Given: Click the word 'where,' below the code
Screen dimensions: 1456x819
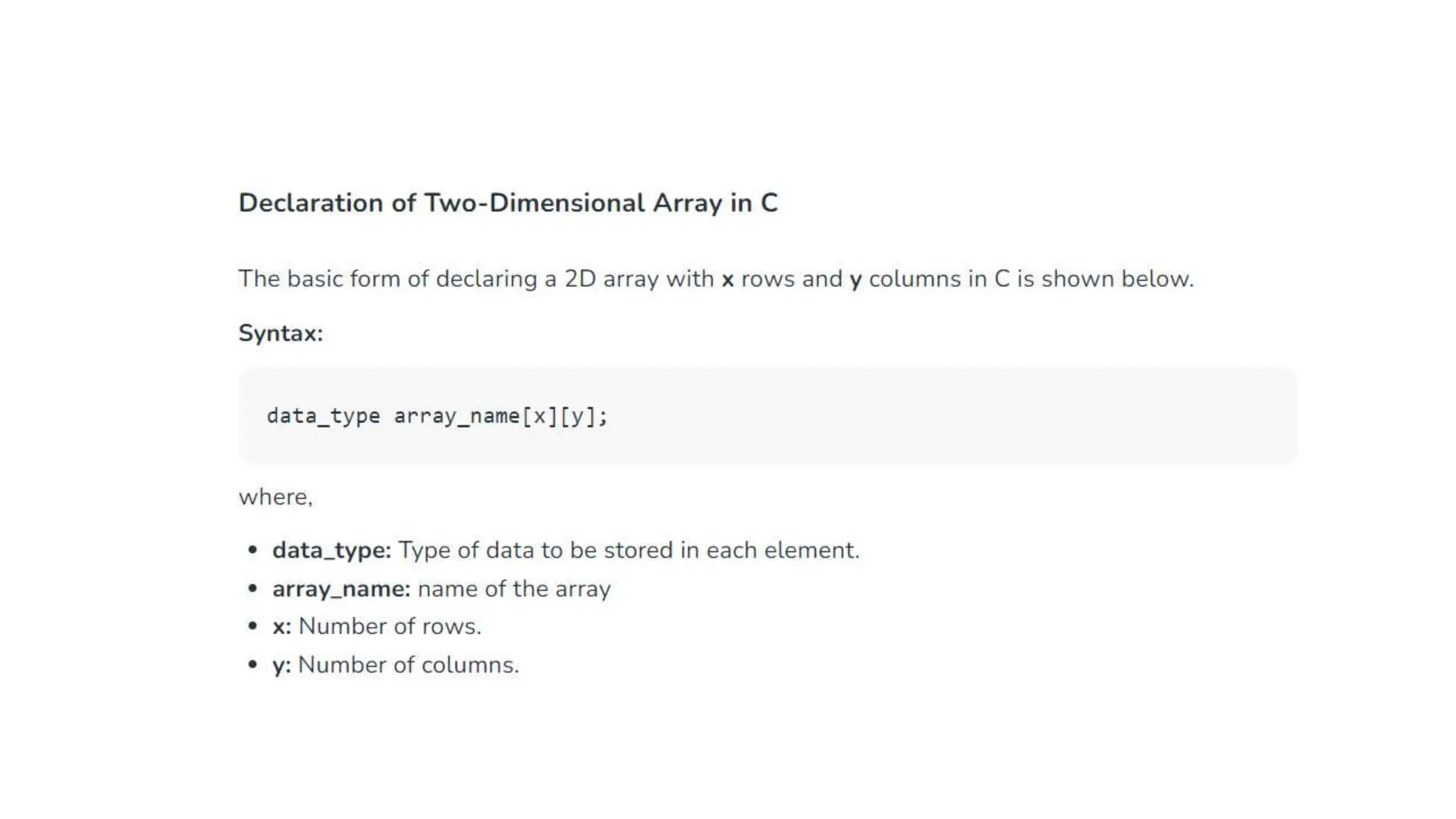Looking at the screenshot, I should pyautogui.click(x=275, y=497).
